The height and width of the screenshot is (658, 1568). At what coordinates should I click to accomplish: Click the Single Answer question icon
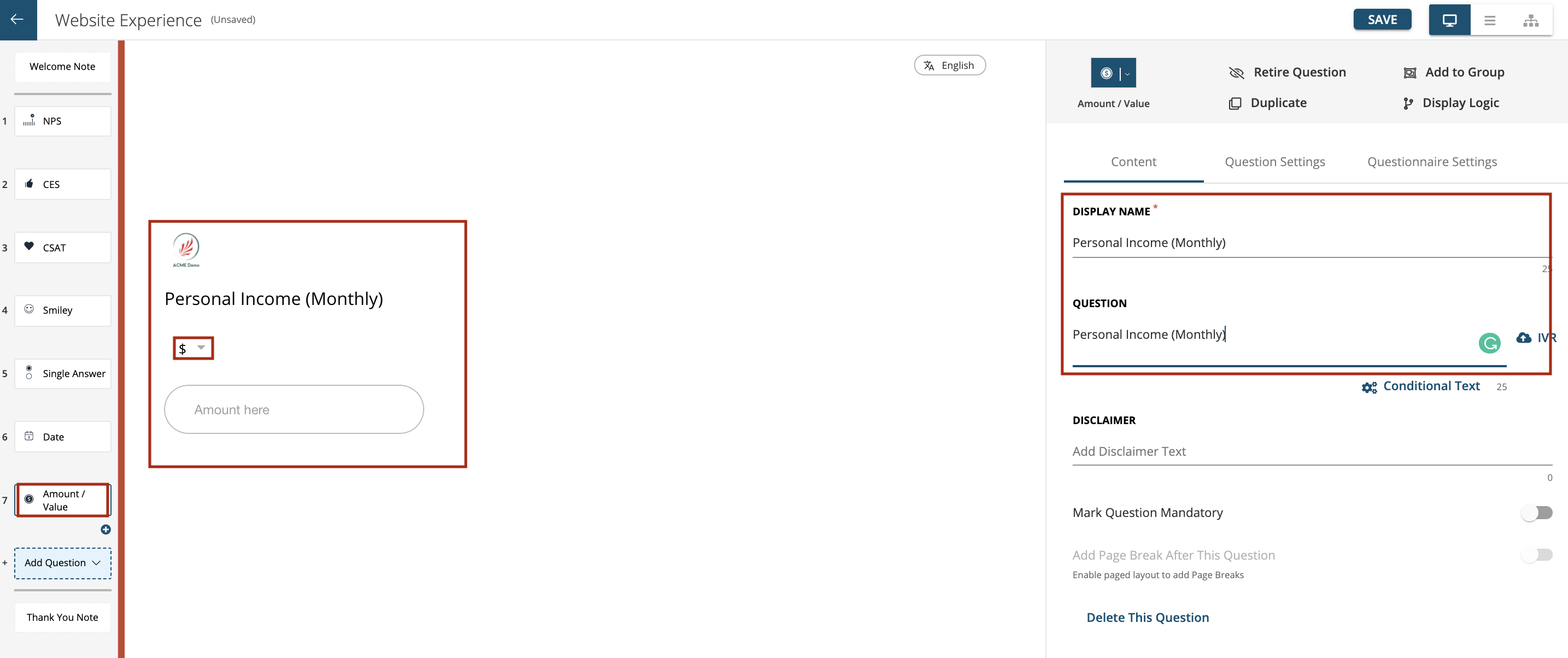pos(29,372)
